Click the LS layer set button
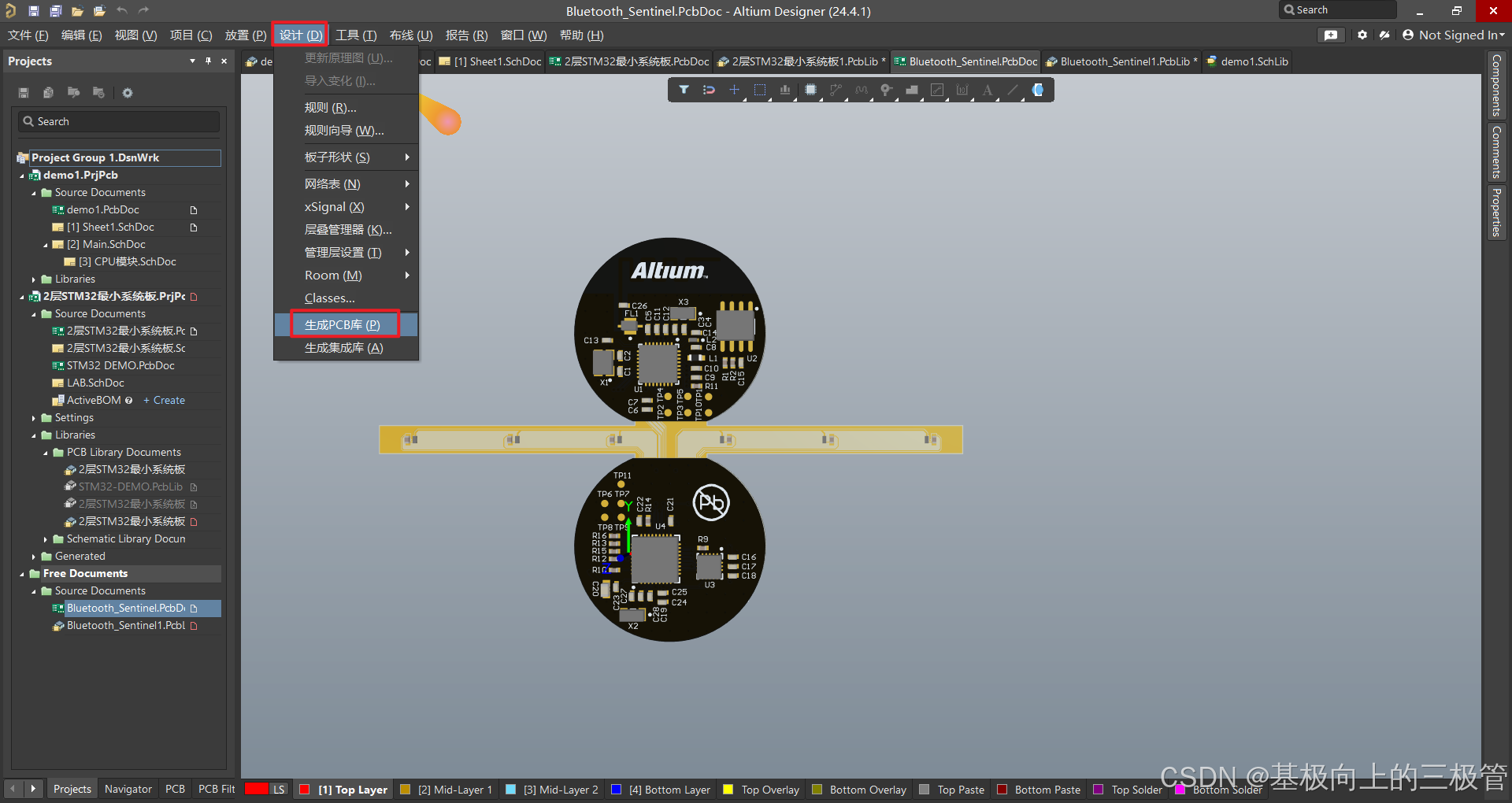Screen dimensions: 1512x803 (x=279, y=789)
